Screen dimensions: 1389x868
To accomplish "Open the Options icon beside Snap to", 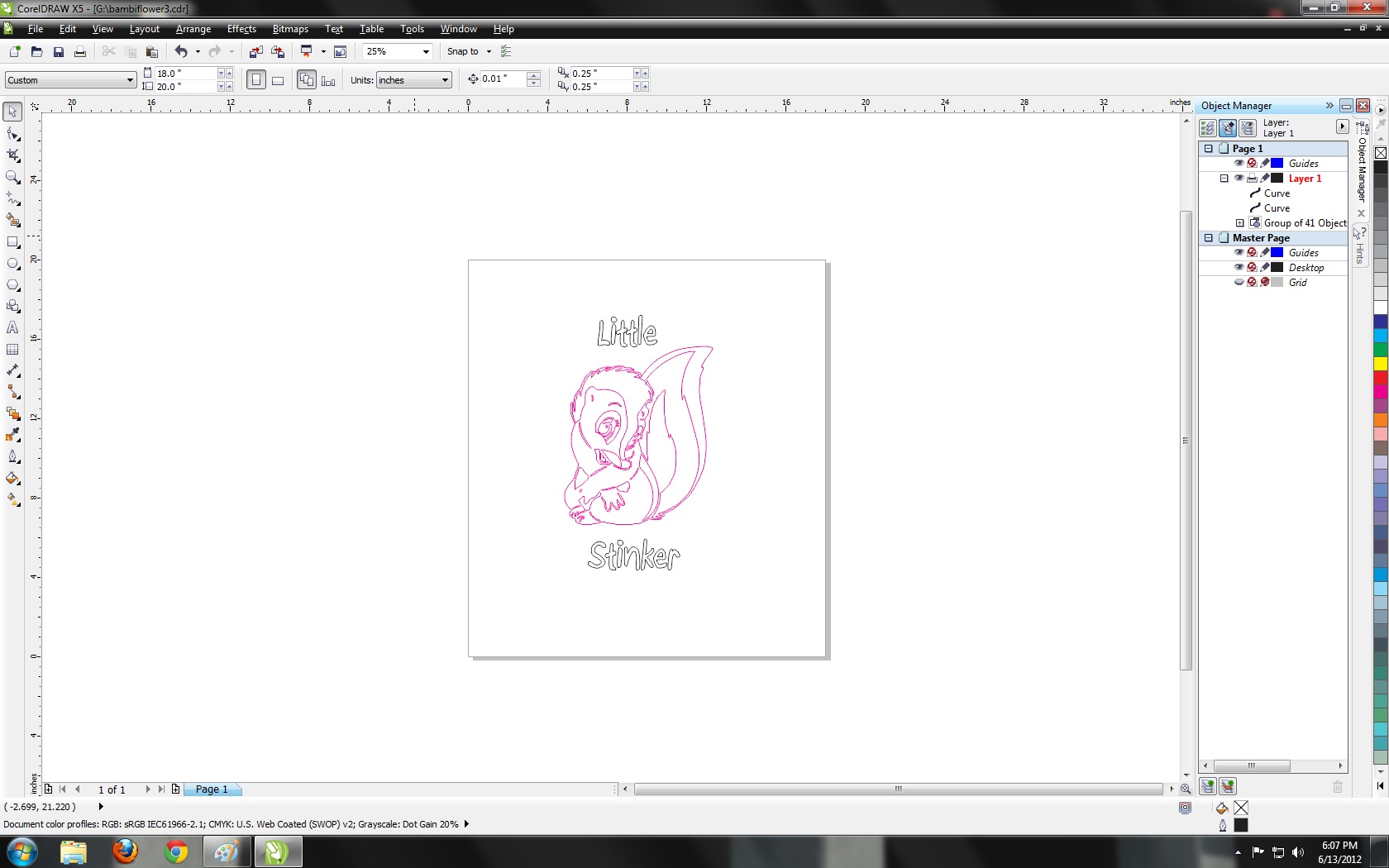I will click(507, 51).
